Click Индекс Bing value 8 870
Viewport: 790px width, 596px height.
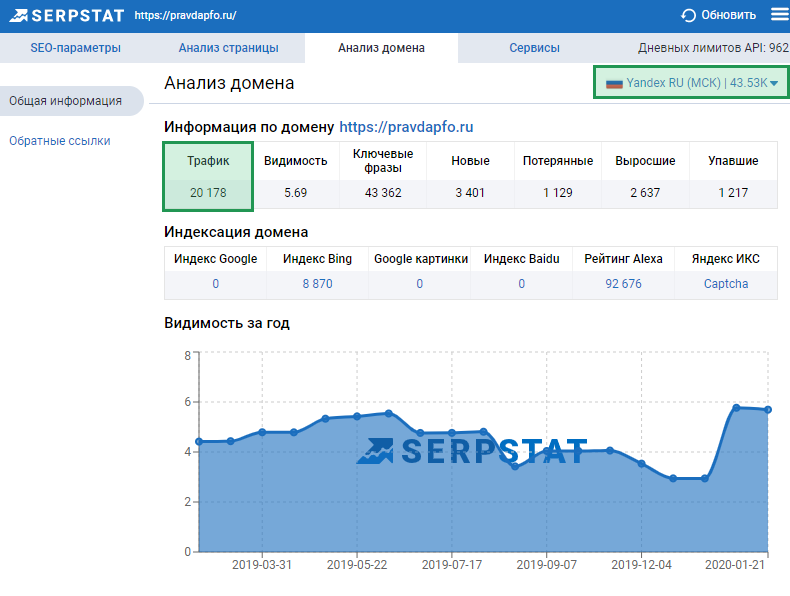pos(317,284)
